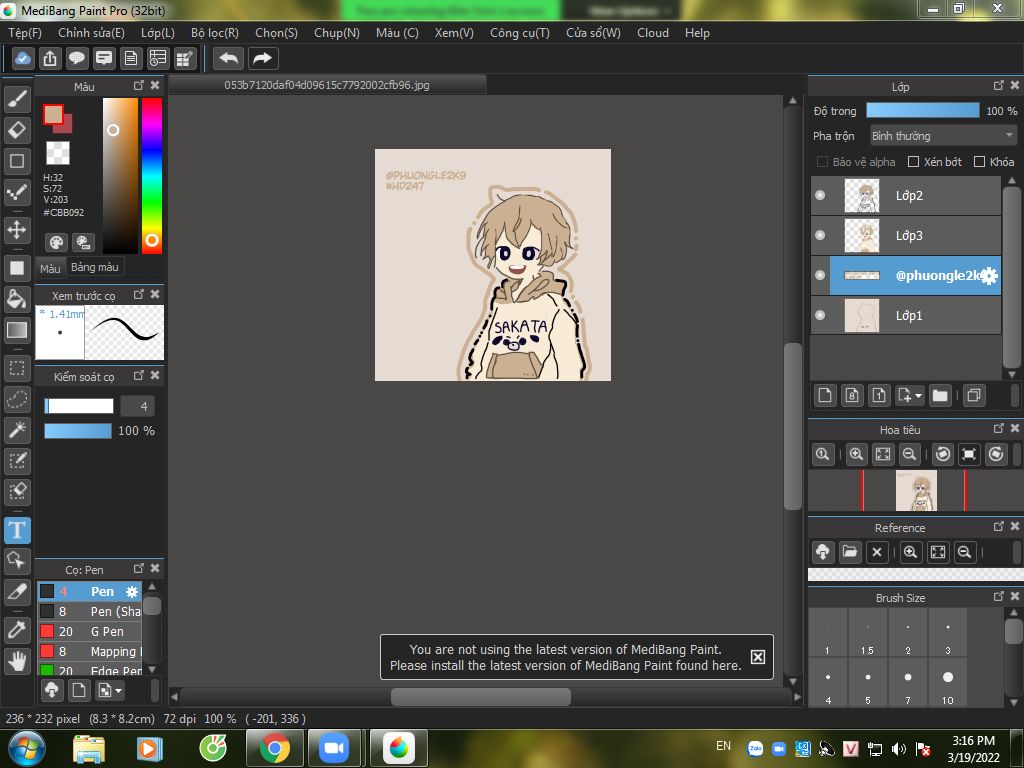1024x768 pixels.
Task: Select the Pen (Sharp) brush
Action: tap(89, 611)
